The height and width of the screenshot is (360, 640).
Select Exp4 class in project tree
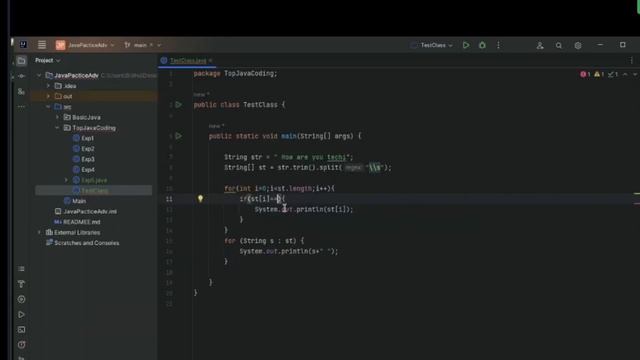pyautogui.click(x=87, y=169)
